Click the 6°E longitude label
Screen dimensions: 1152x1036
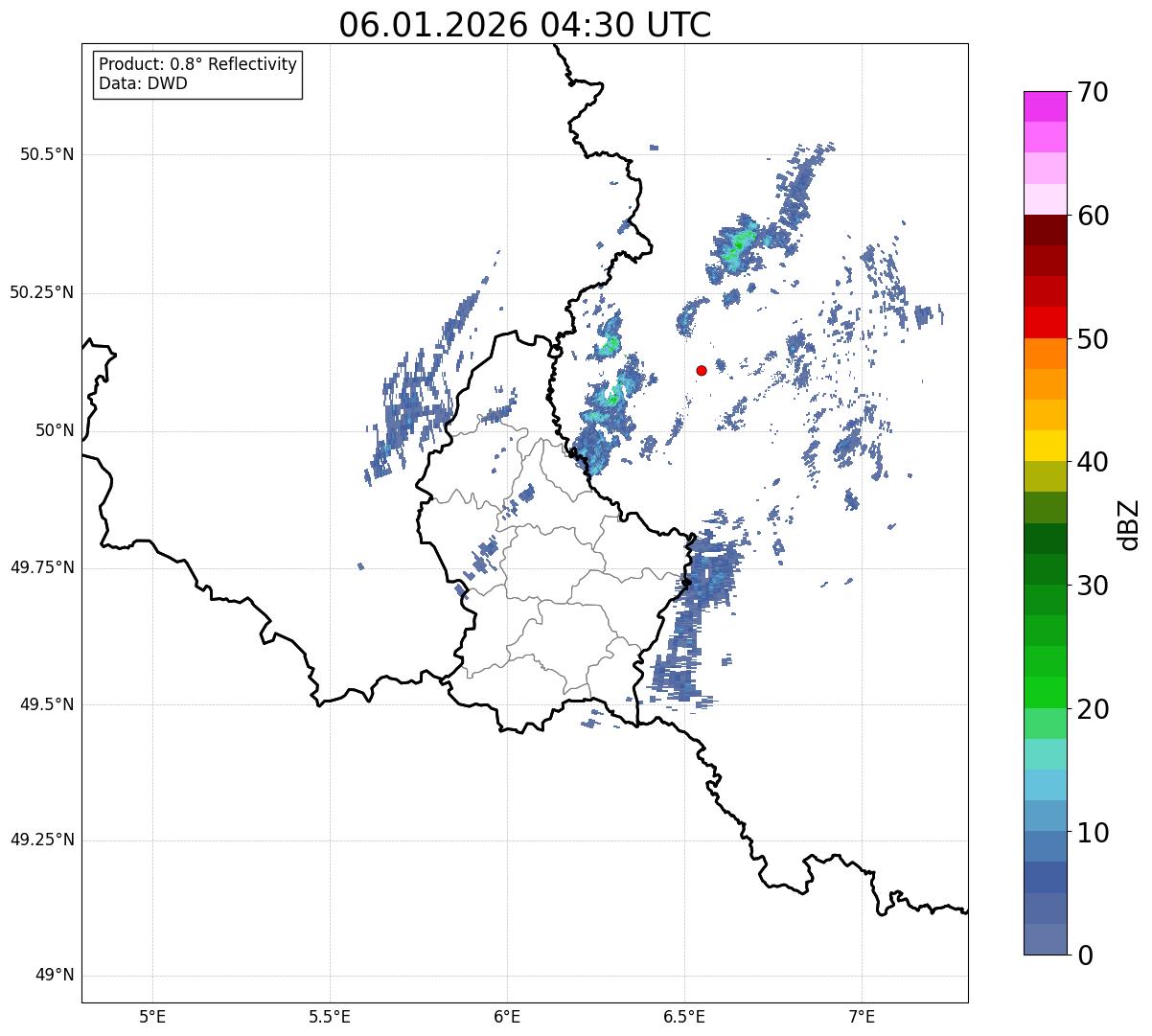[x=507, y=1016]
